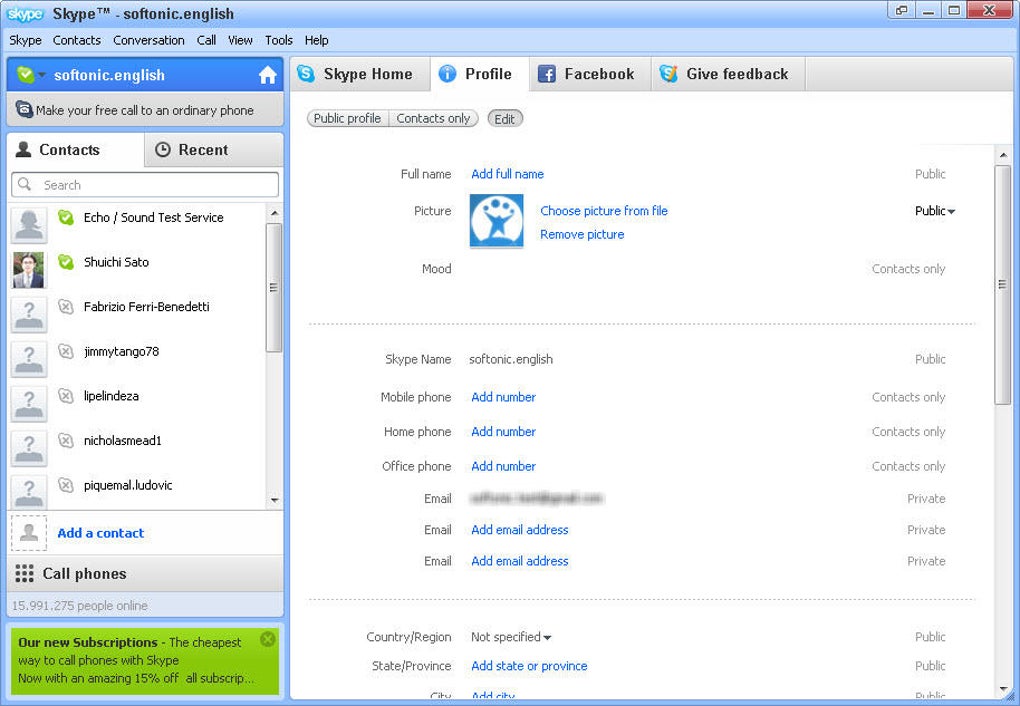1020x706 pixels.
Task: Click the Echo / Sound Test Service avatar
Action: 29,224
